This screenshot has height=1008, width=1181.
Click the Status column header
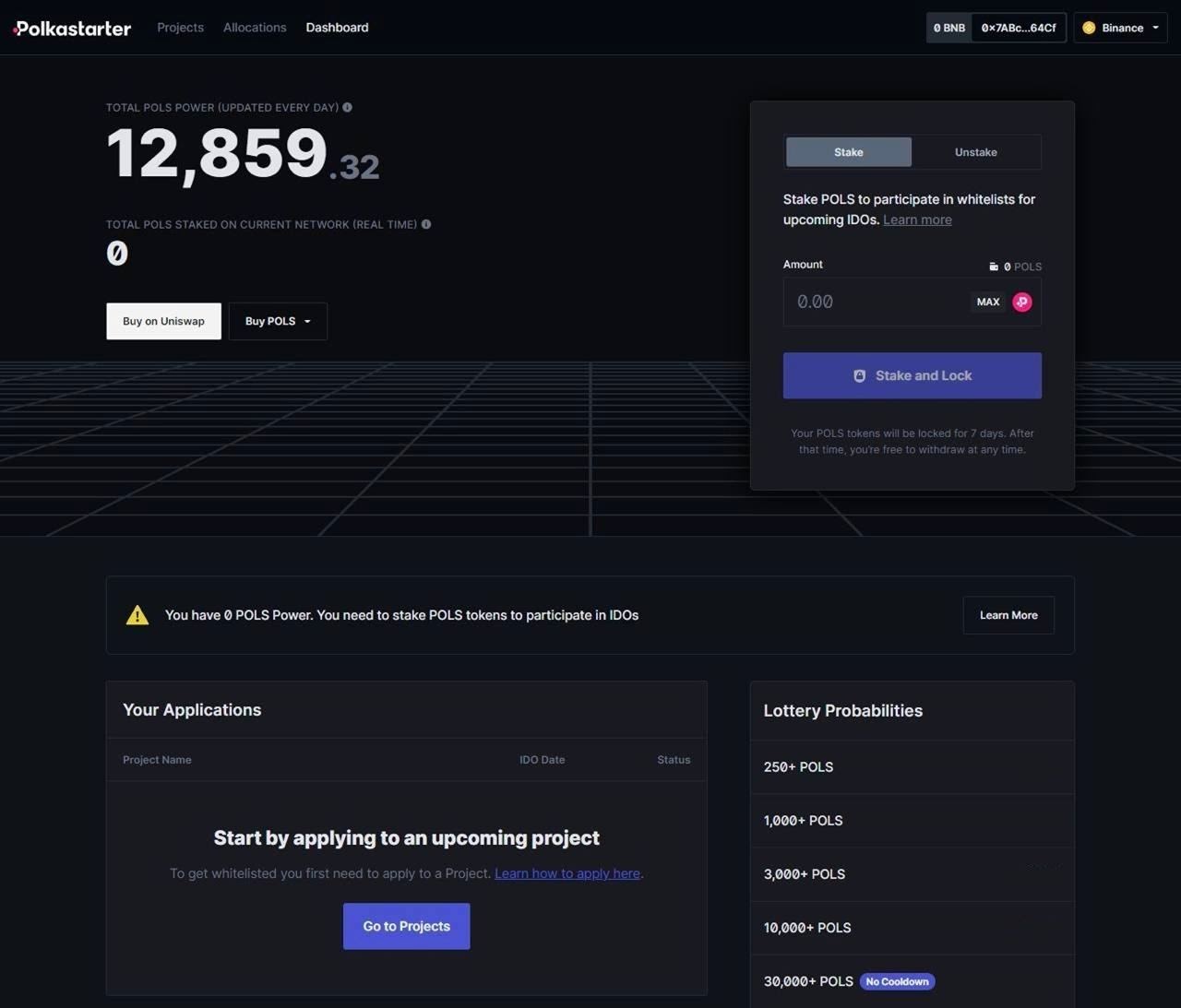coord(674,760)
